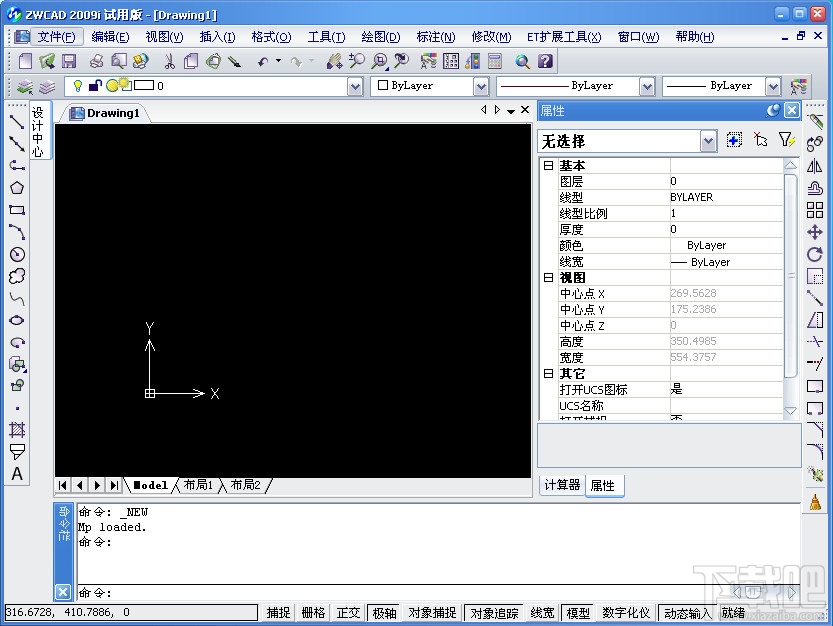
Task: Open the 文件(F) menu
Action: [56, 37]
